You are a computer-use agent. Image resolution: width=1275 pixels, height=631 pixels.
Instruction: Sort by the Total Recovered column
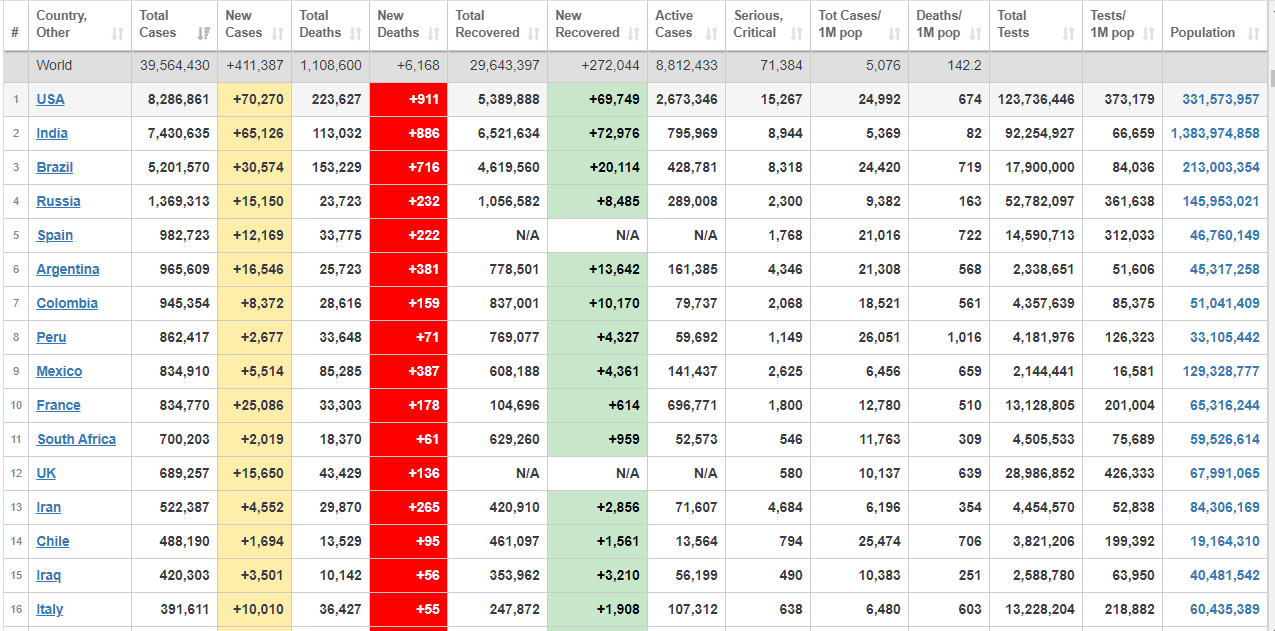pos(498,24)
